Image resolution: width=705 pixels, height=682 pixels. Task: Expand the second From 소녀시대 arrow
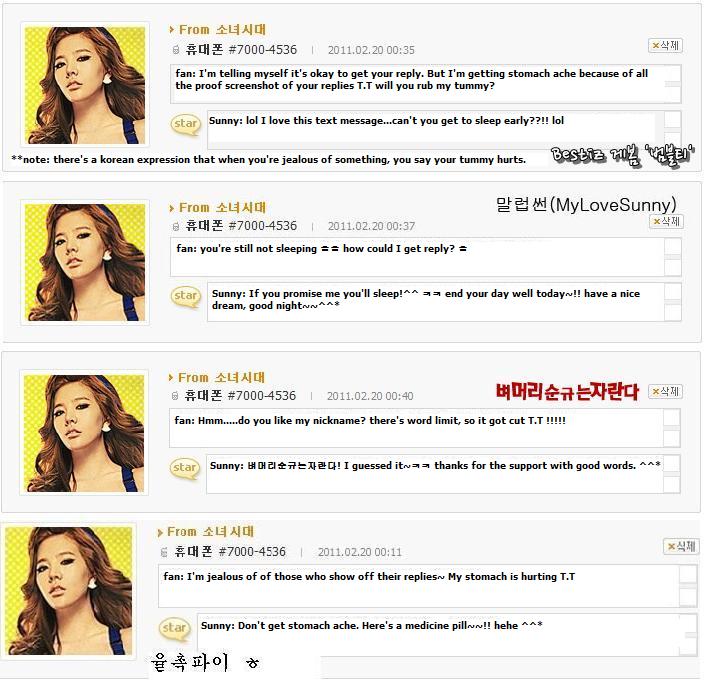171,208
